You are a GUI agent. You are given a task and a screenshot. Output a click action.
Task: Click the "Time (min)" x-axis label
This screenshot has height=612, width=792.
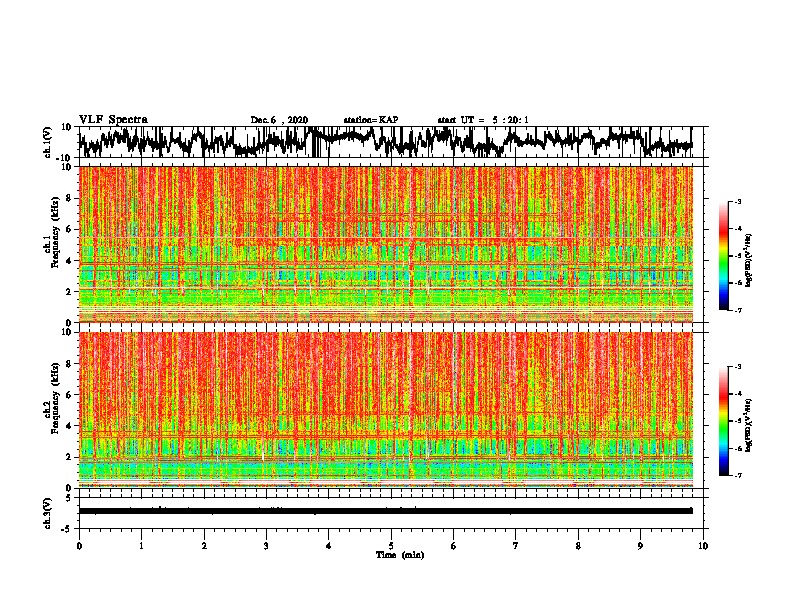pos(400,555)
